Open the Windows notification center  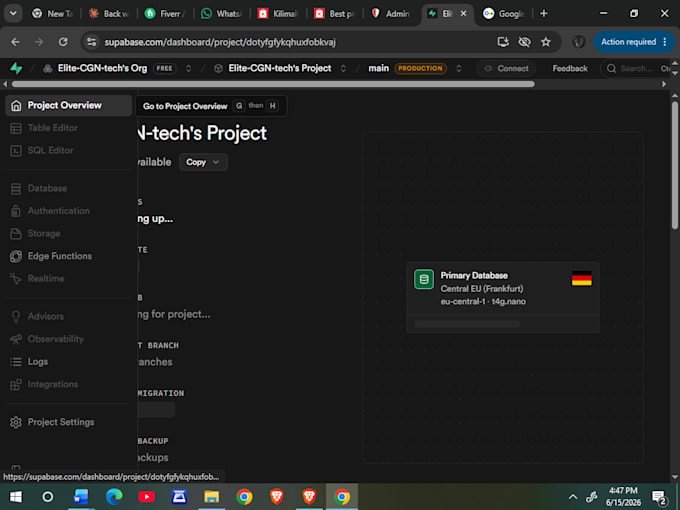tap(659, 497)
